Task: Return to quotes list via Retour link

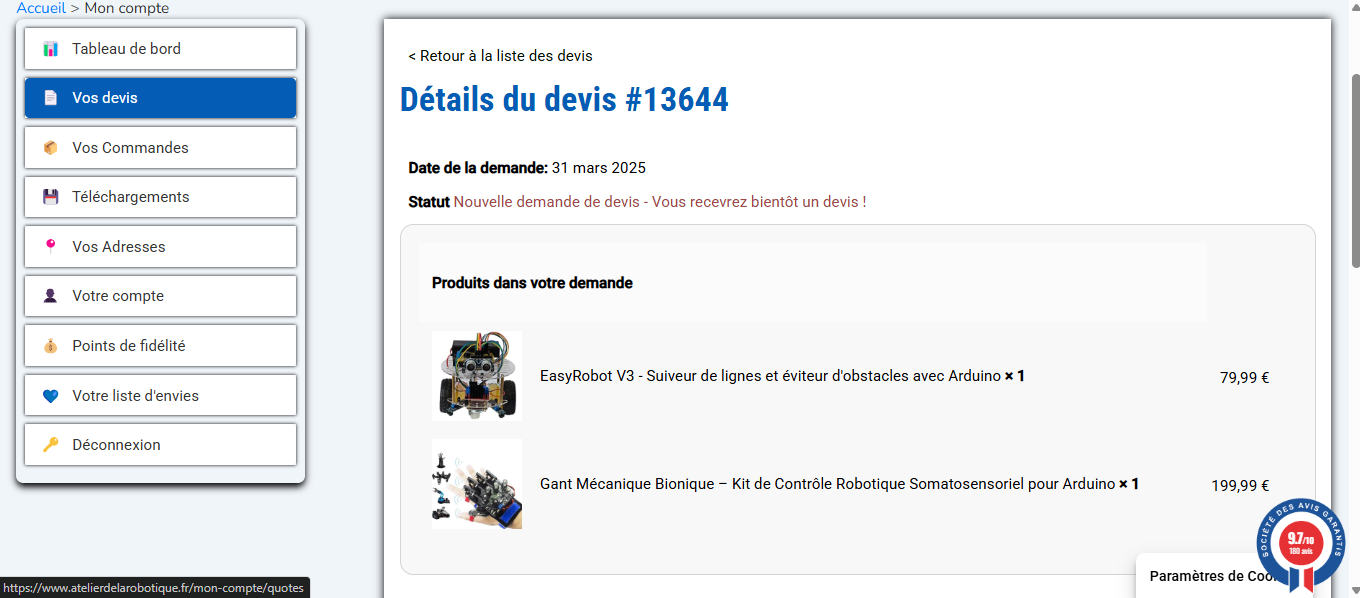Action: (500, 56)
